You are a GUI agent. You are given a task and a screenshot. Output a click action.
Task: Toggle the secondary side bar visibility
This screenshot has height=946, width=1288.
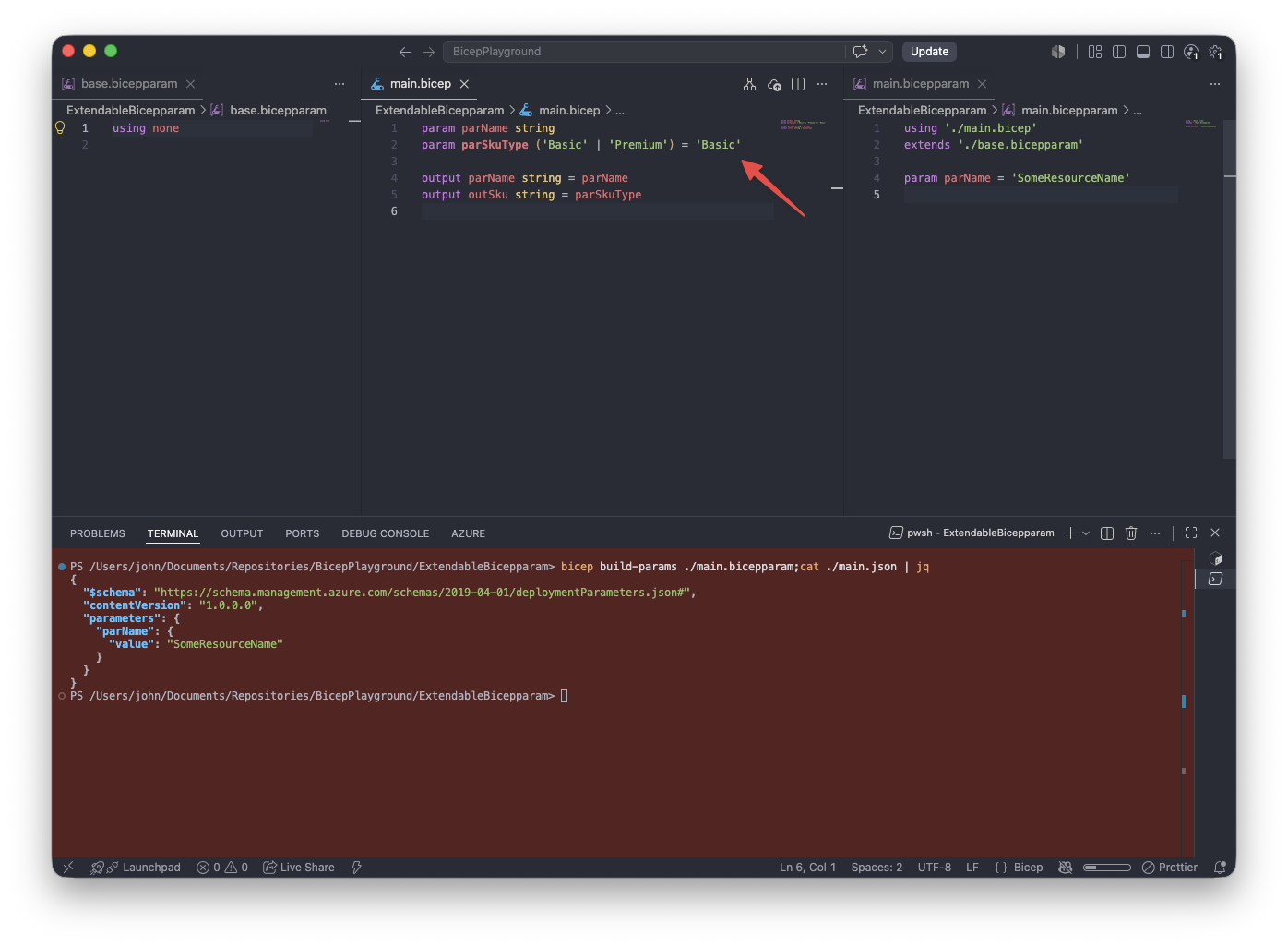pyautogui.click(x=1167, y=52)
